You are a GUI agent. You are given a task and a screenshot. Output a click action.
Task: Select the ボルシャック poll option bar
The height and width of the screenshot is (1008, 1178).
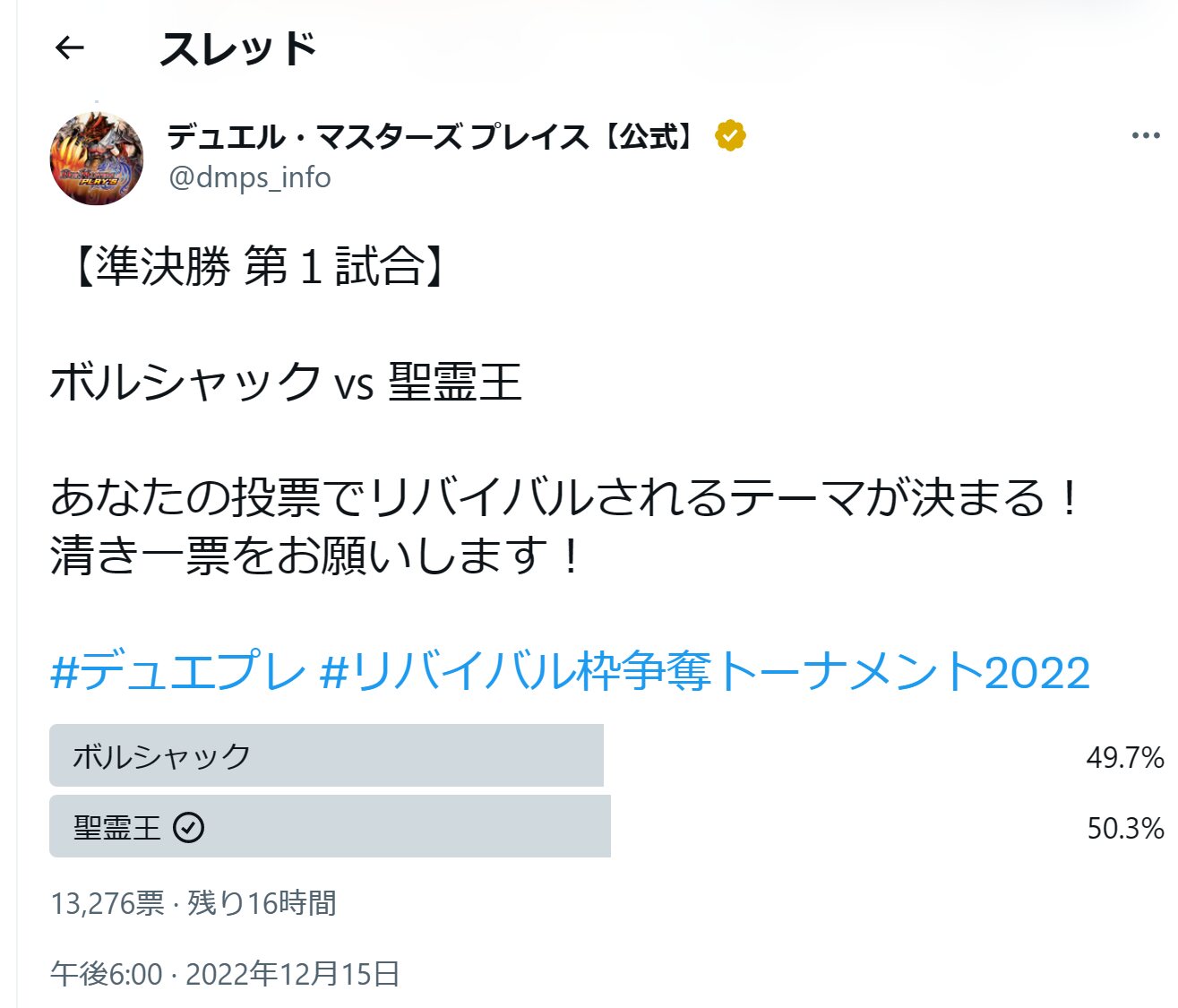(x=326, y=755)
